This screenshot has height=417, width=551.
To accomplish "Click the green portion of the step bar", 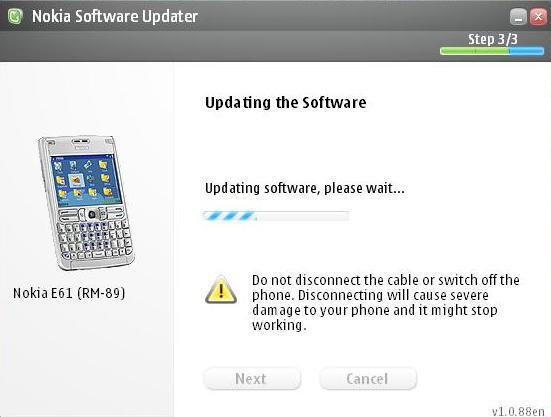I will tap(474, 51).
